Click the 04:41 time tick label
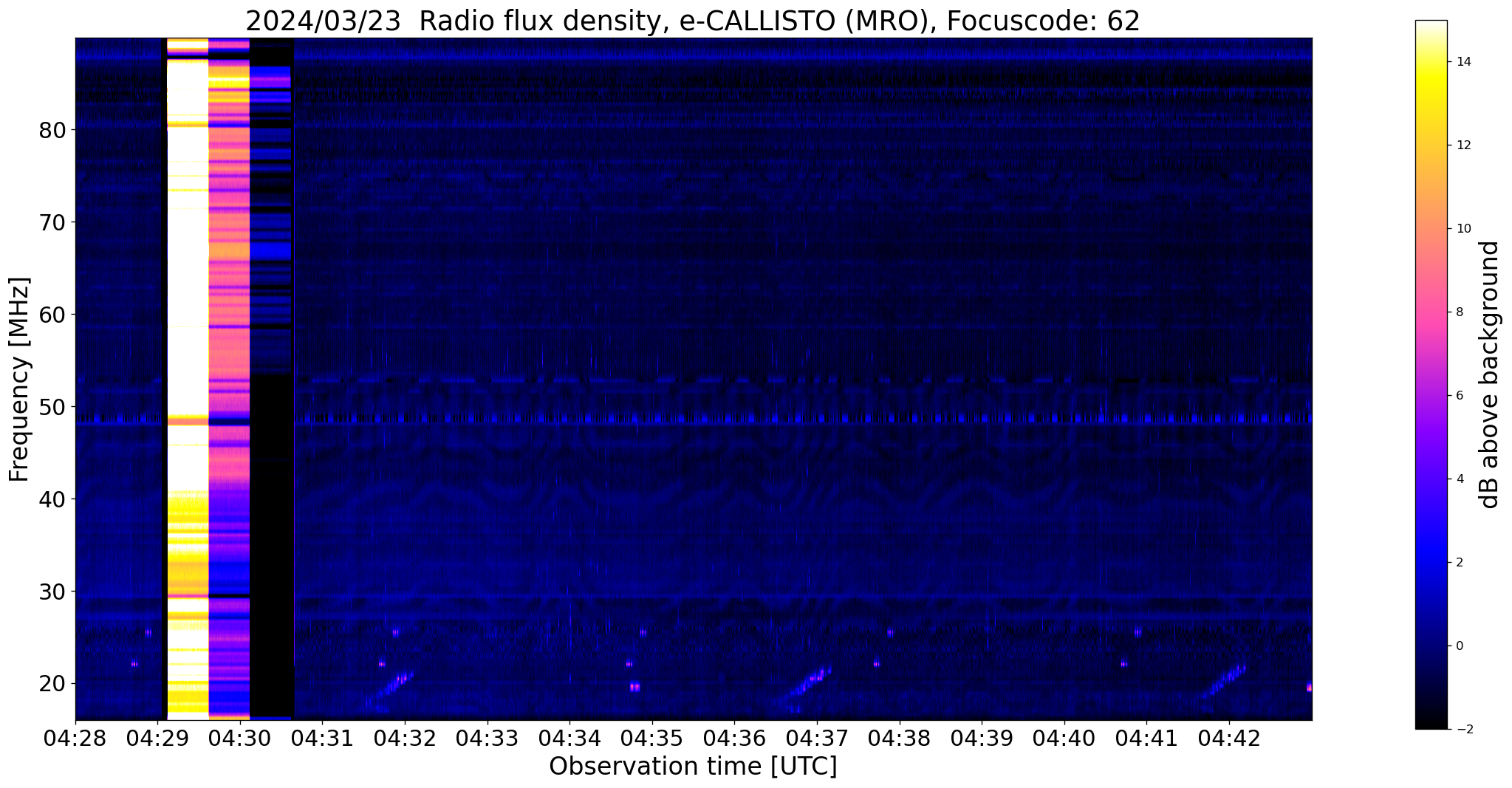This screenshot has width=1512, height=788. (1146, 739)
